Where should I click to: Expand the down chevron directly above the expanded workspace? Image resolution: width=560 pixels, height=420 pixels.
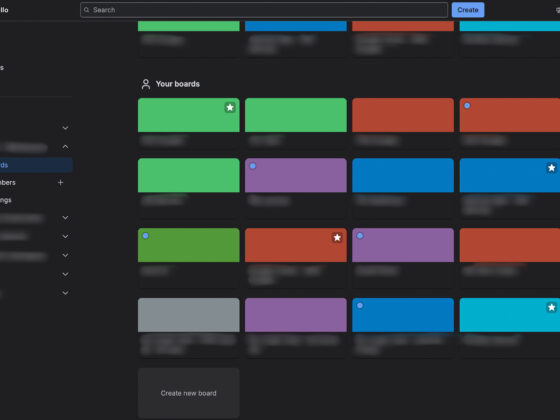(x=65, y=128)
